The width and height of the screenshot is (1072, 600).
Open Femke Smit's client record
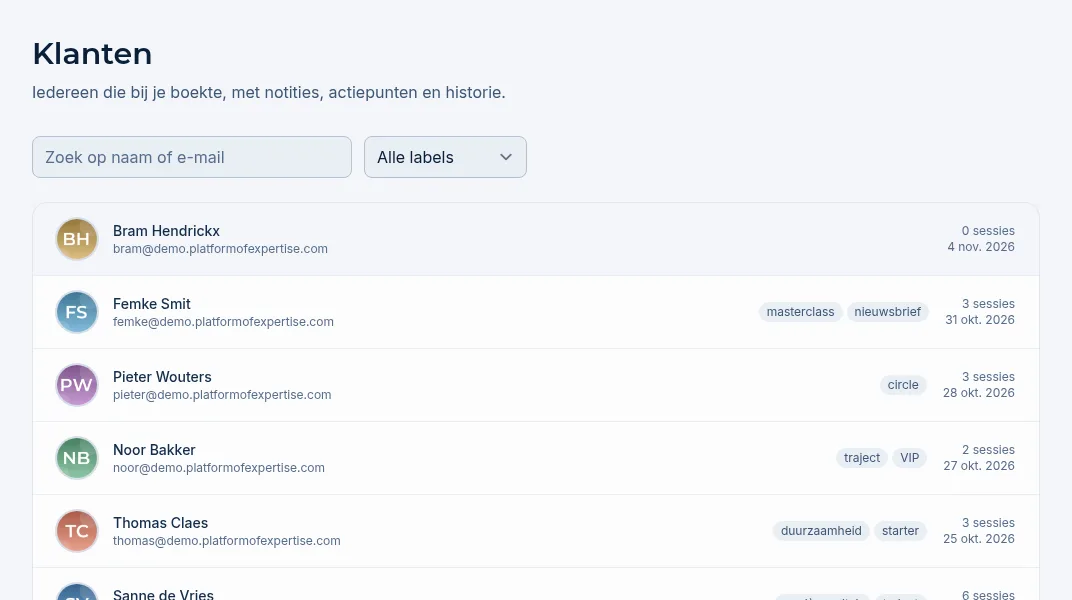pyautogui.click(x=536, y=312)
